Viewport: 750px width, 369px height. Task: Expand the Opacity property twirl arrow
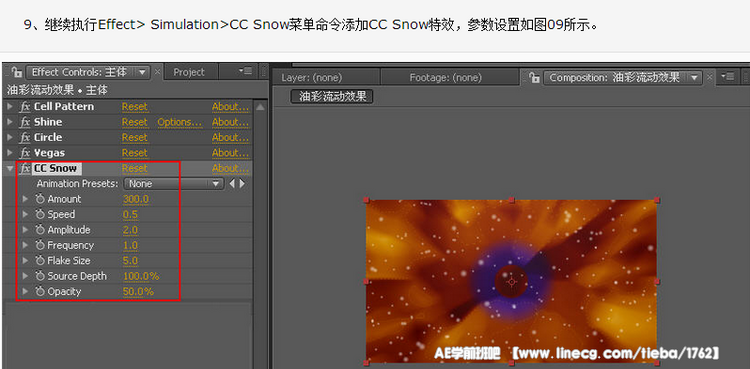[x=26, y=291]
